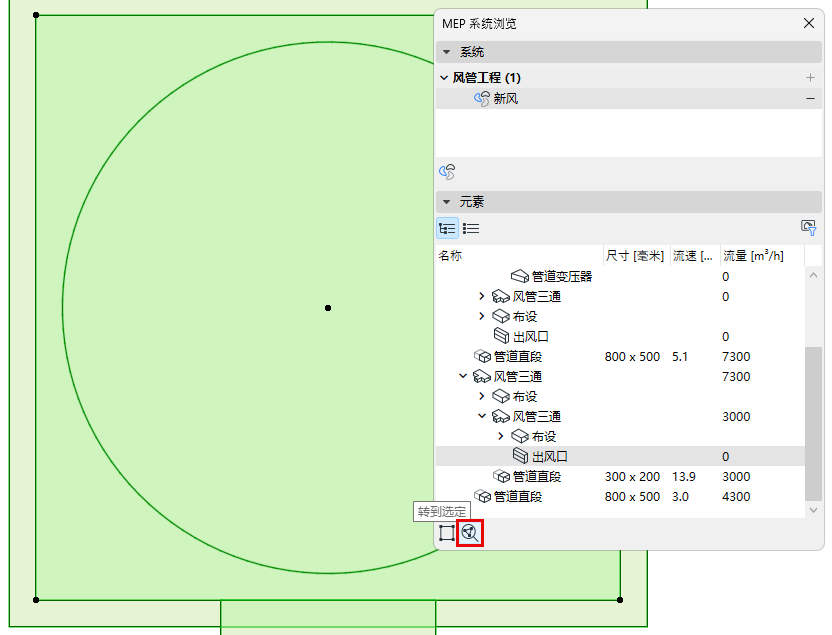Click the 新风 fan icon
This screenshot has width=832, height=635.
(482, 99)
